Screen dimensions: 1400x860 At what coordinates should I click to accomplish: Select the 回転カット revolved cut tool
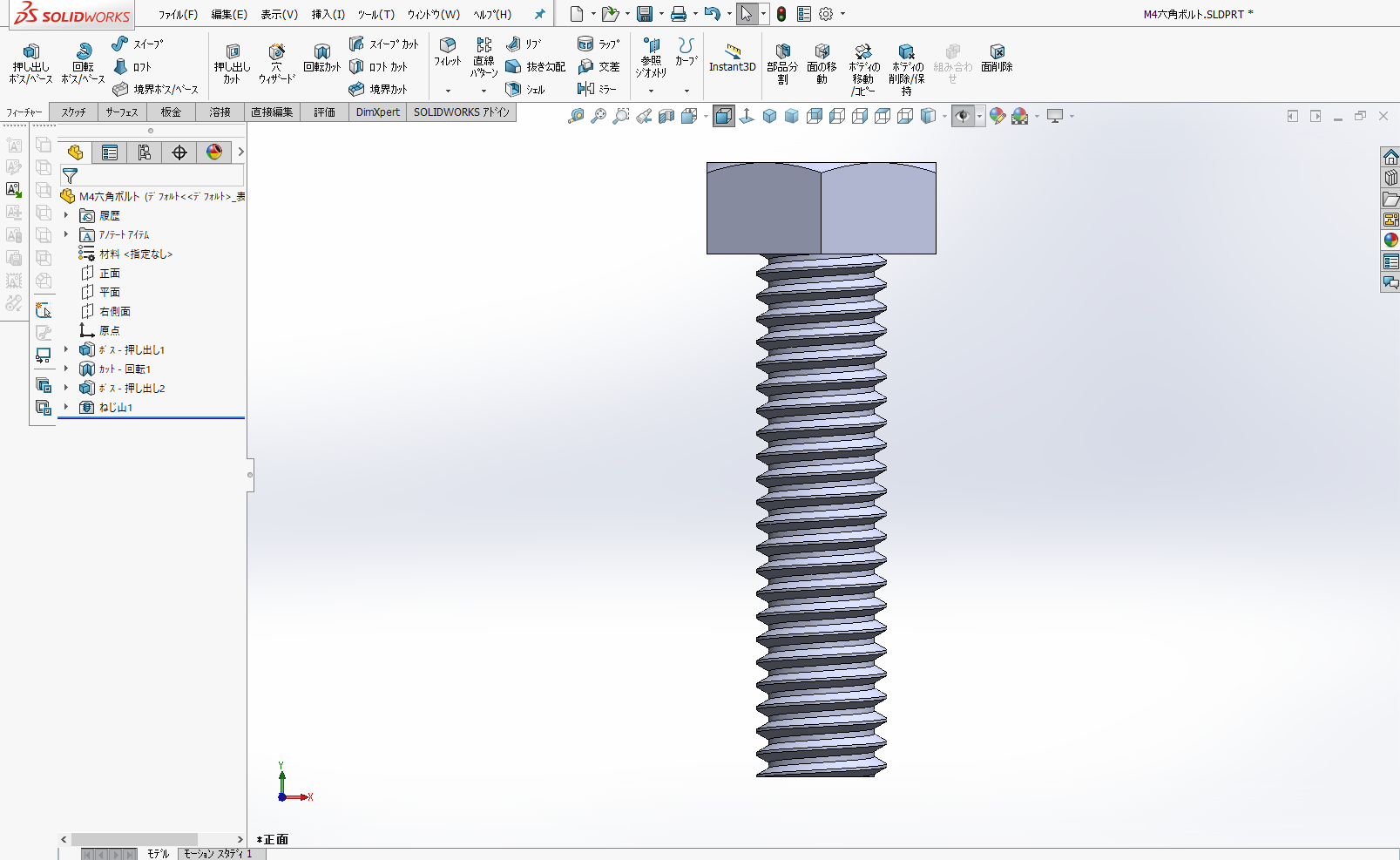click(x=321, y=58)
